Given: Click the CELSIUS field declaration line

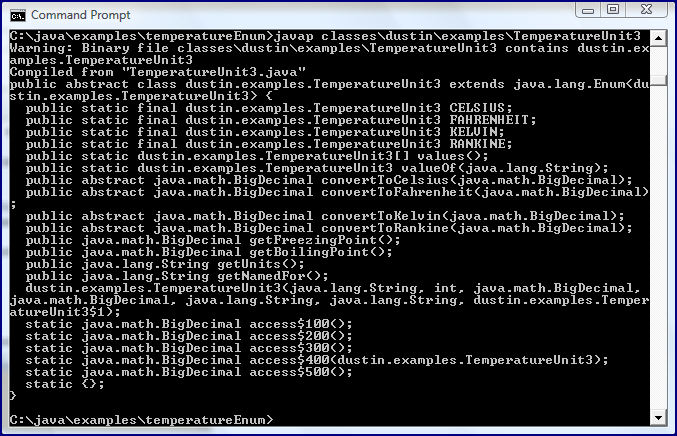Looking at the screenshot, I should click(269, 108).
